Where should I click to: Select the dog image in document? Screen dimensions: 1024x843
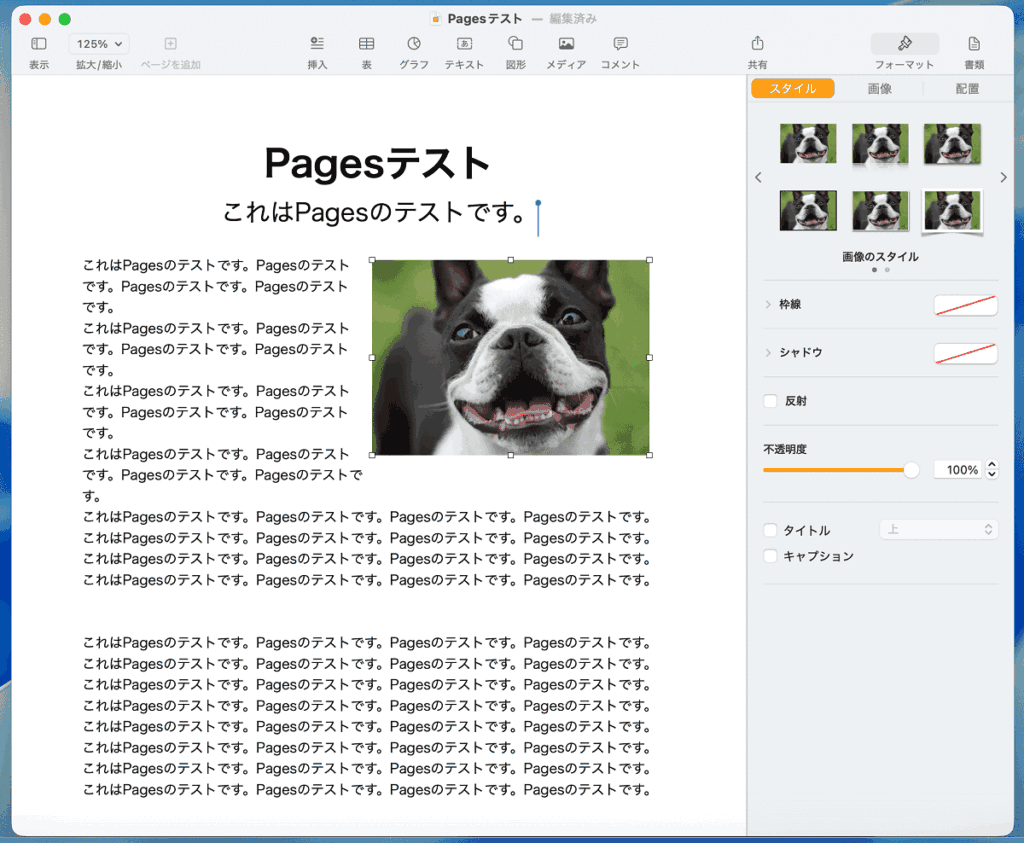coord(511,357)
